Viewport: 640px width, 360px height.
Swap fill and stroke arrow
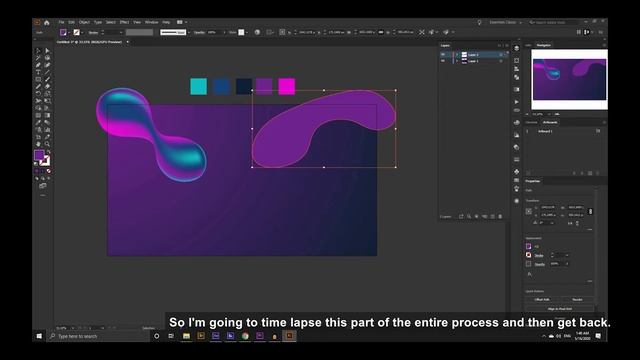coord(49,152)
